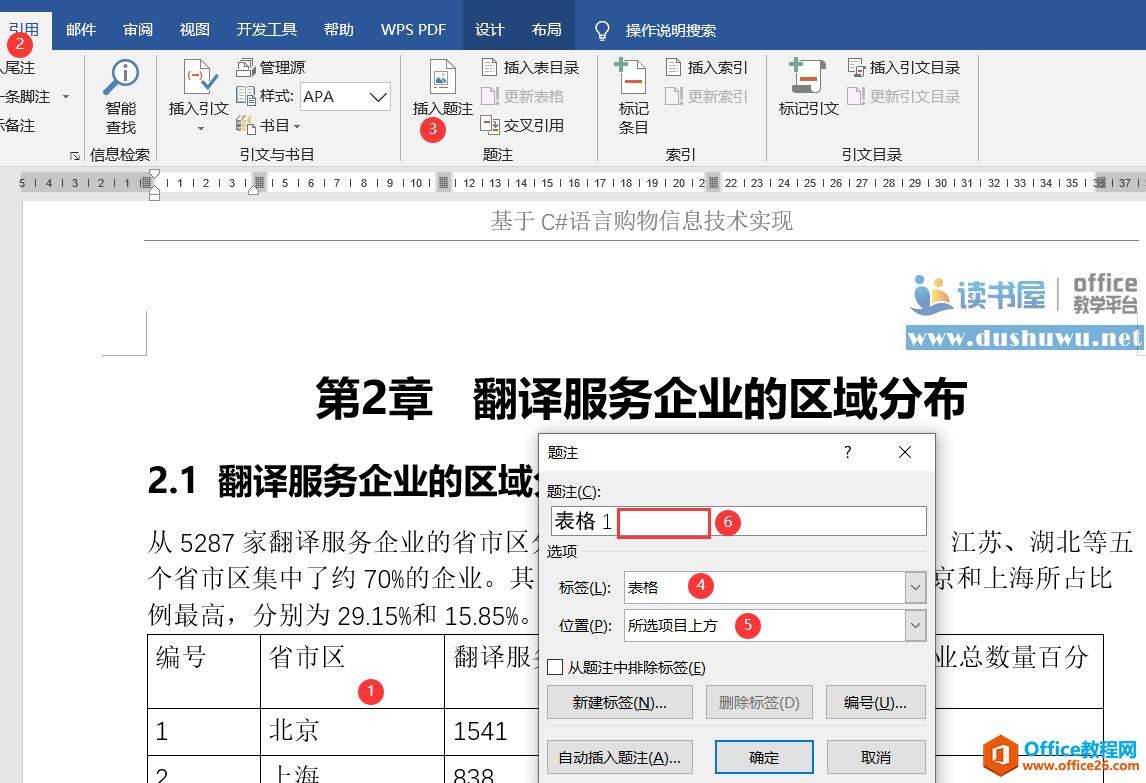Open the 开发工具 tab

click(x=266, y=29)
